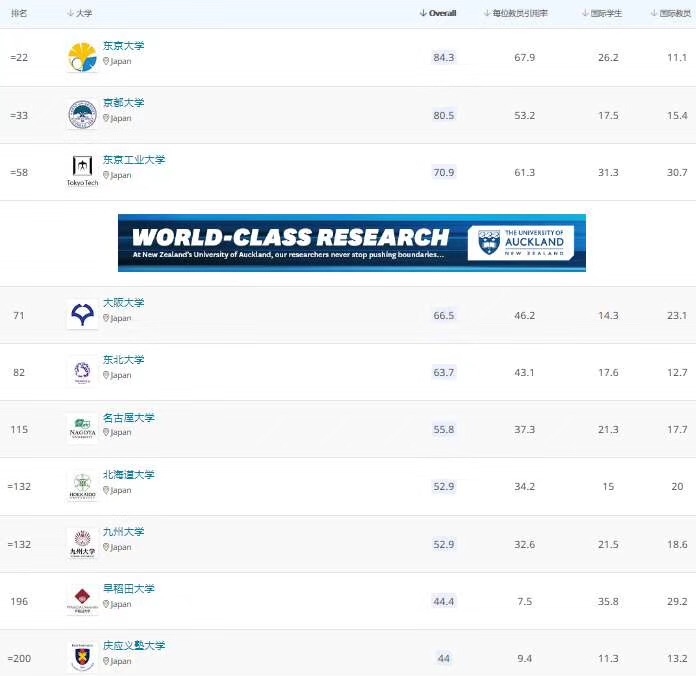Sort by 大学 column header
The width and height of the screenshot is (696, 676).
point(80,13)
